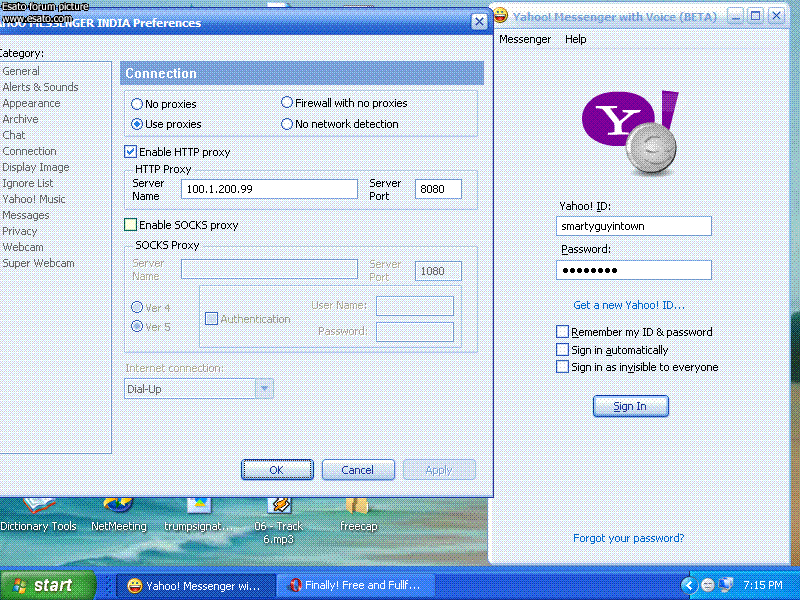Screen dimensions: 800x600
Task: Click OK in the Preferences dialog
Action: pos(277,469)
